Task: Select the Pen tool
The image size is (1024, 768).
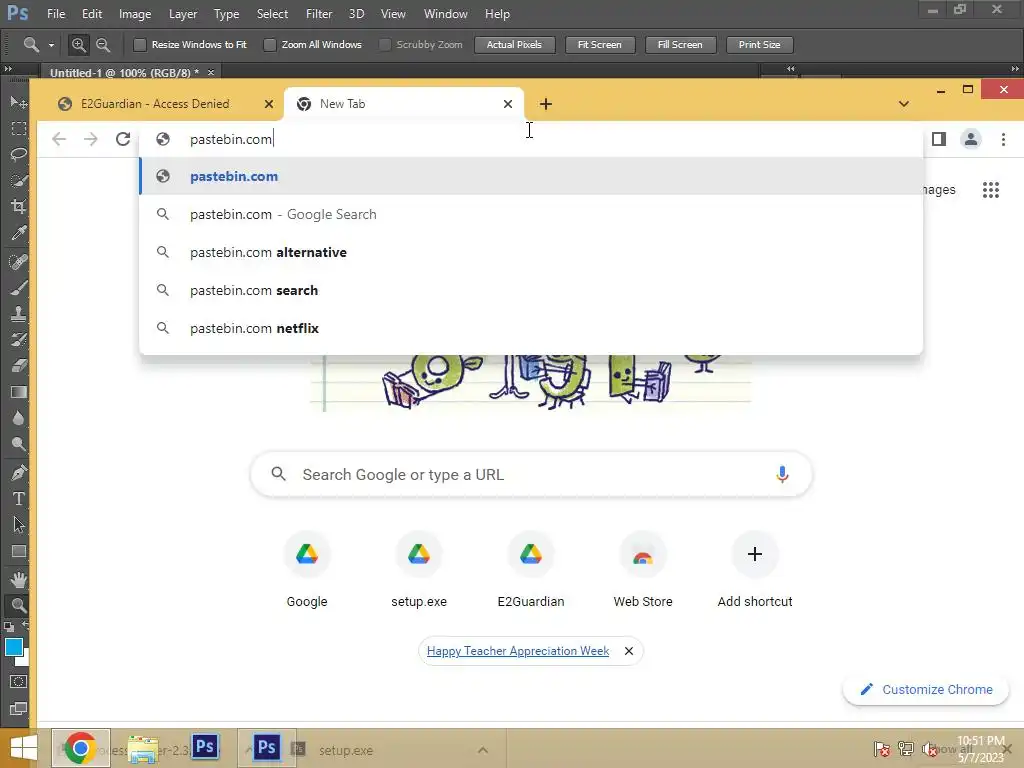Action: coord(18,473)
